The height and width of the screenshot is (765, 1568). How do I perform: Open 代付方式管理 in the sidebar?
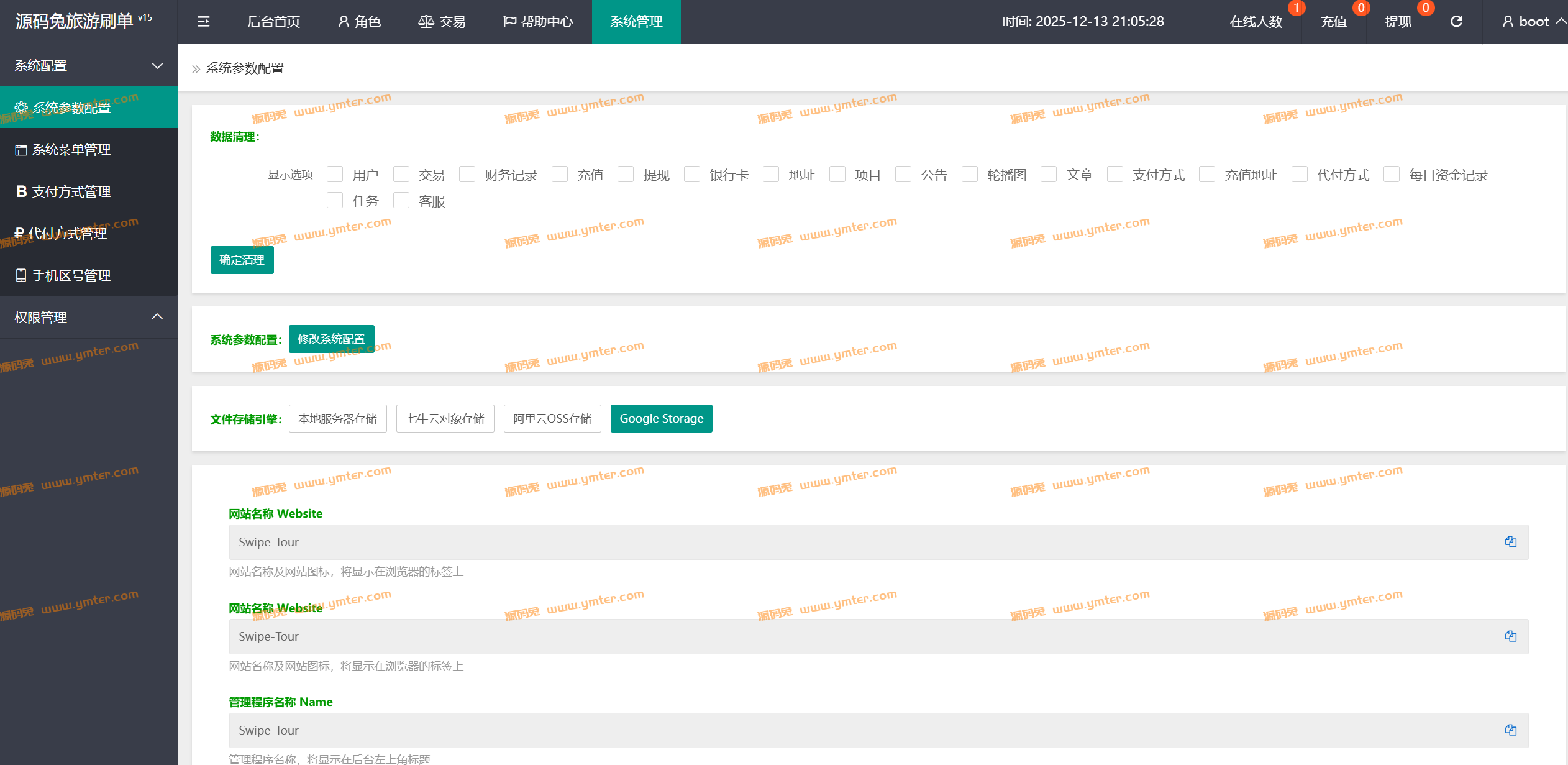(x=67, y=234)
